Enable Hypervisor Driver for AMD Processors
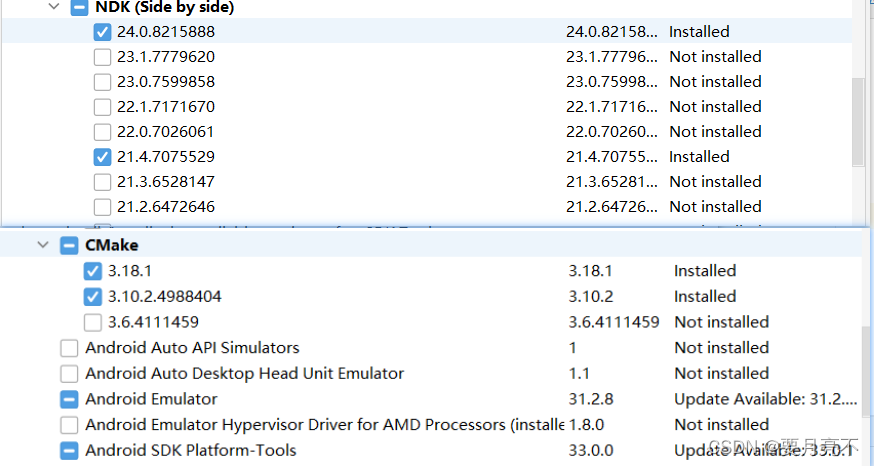The height and width of the screenshot is (466, 874). 69,425
